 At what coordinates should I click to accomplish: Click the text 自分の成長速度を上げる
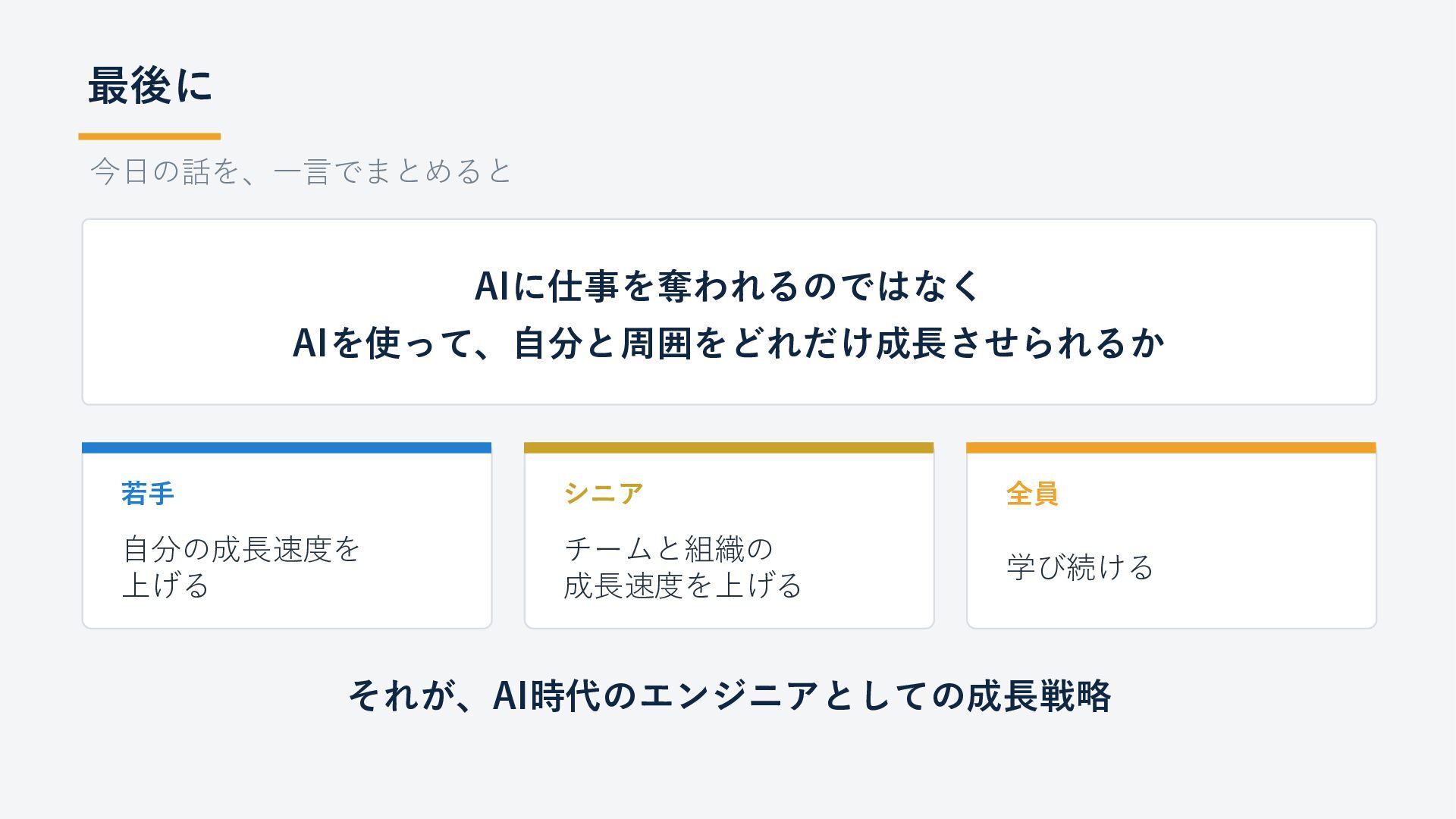(x=241, y=567)
